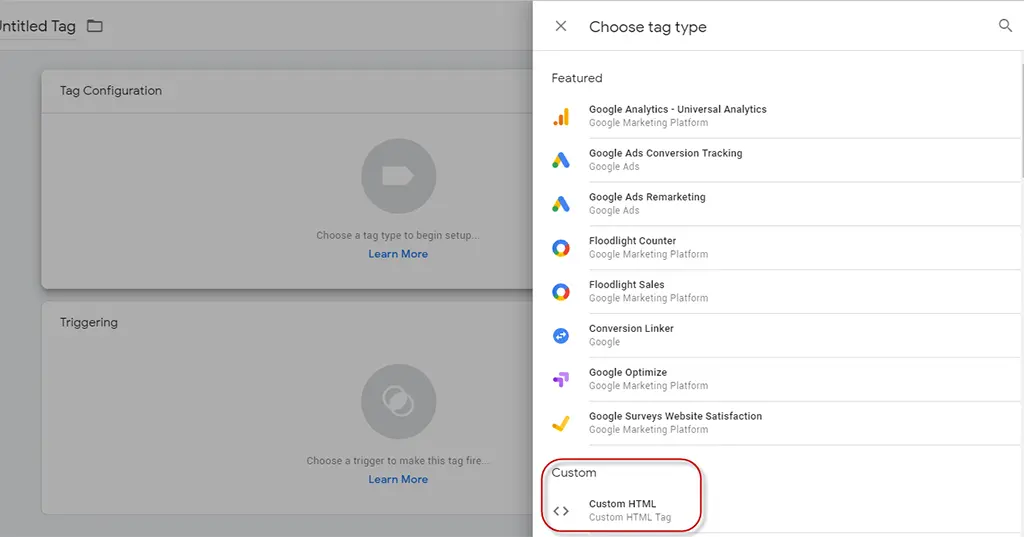Click the Tag Configuration card heading
The height and width of the screenshot is (537, 1024).
coord(111,91)
